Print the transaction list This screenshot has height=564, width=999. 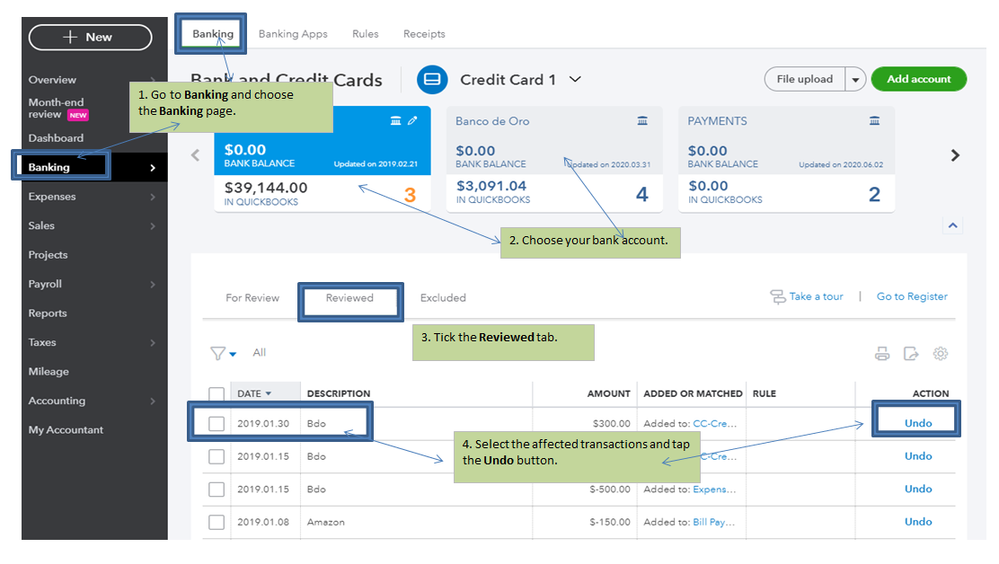882,354
